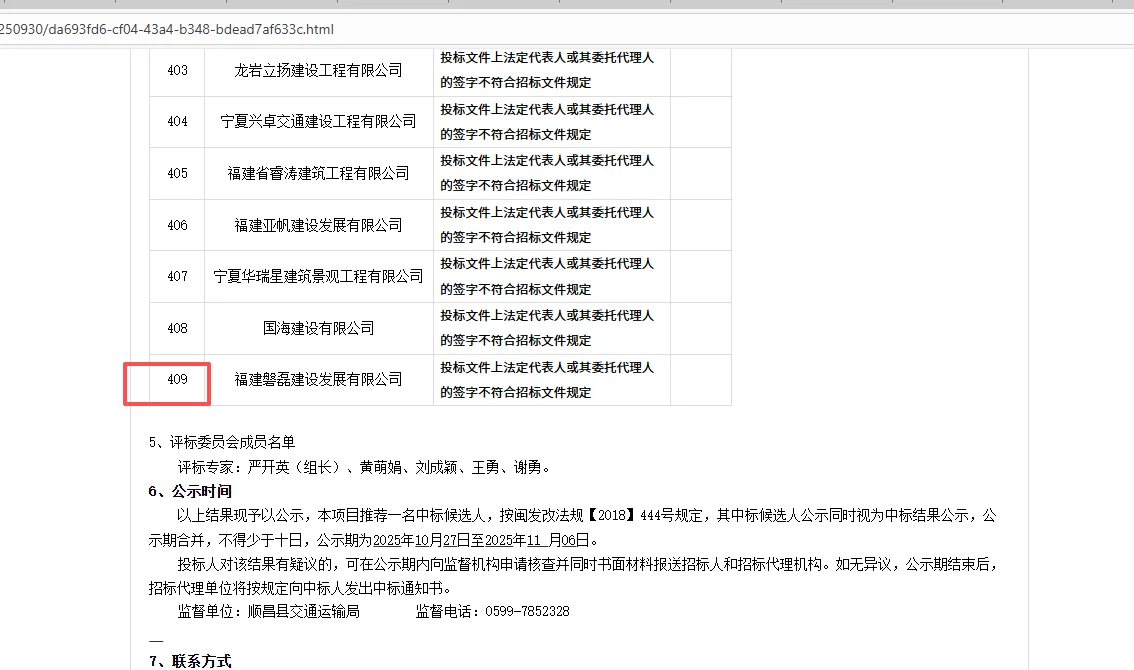The width and height of the screenshot is (1134, 670).
Task: Select company name 龙岩立扬建设工程有限公司
Action: [318, 70]
